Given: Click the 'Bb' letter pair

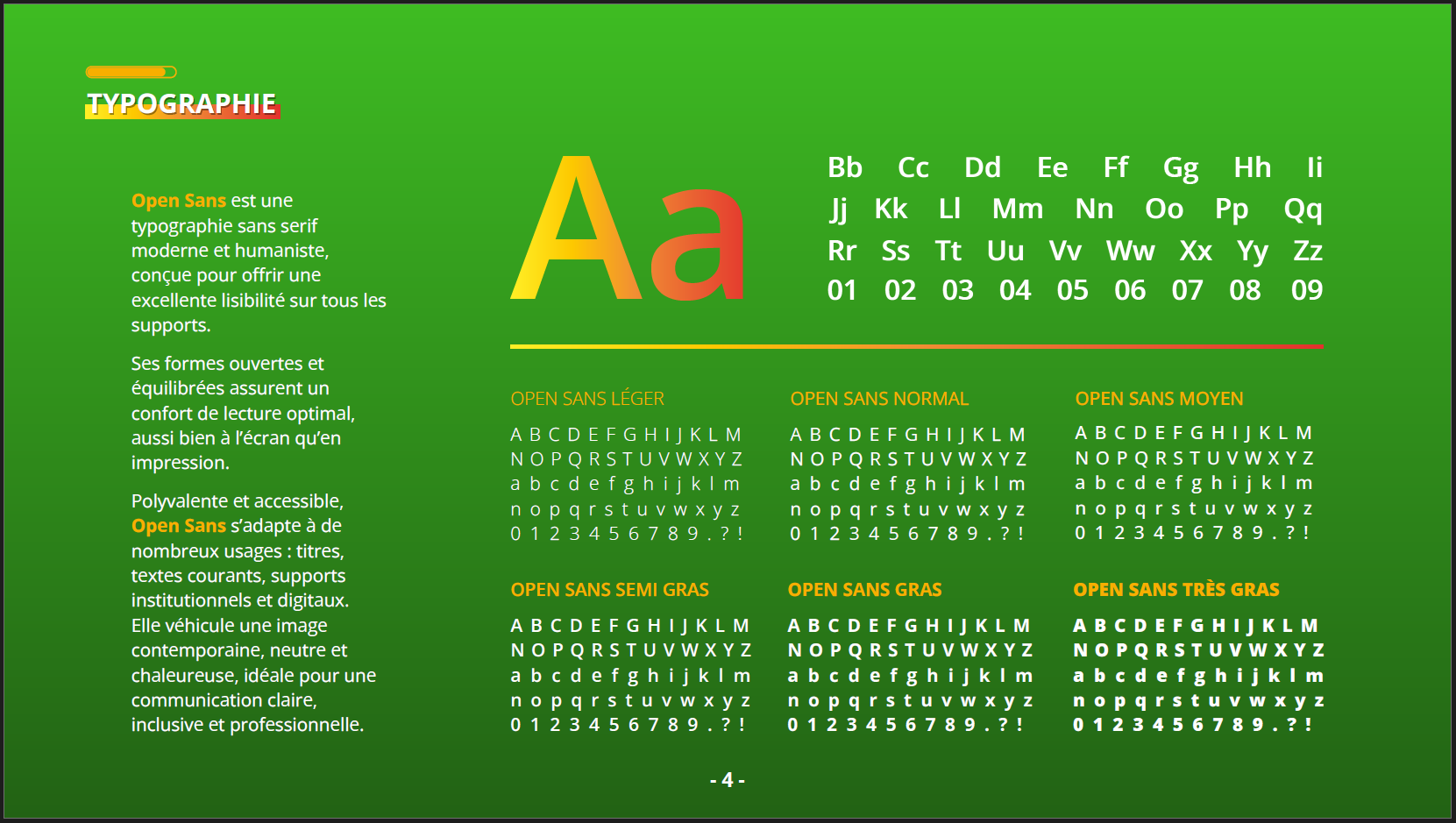Looking at the screenshot, I should [845, 167].
